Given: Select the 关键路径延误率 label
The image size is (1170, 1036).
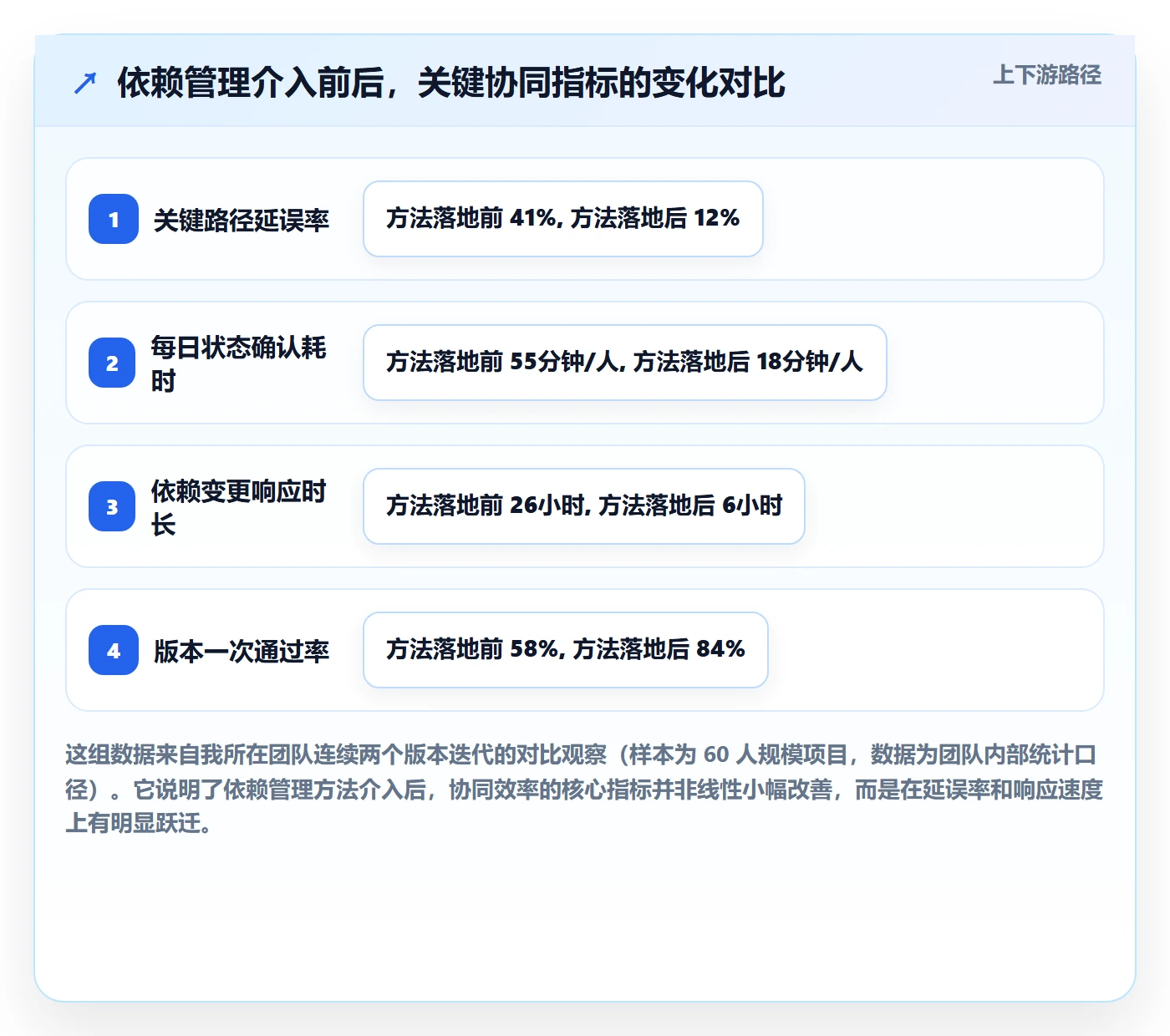Looking at the screenshot, I should click(242, 220).
